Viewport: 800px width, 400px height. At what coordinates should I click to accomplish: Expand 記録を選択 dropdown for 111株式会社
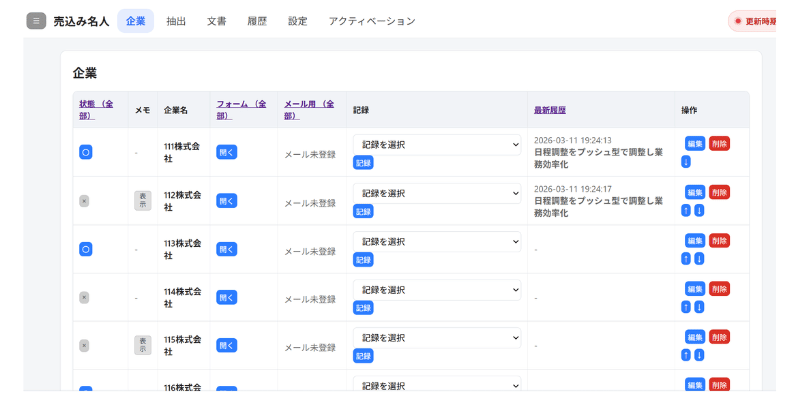point(437,145)
